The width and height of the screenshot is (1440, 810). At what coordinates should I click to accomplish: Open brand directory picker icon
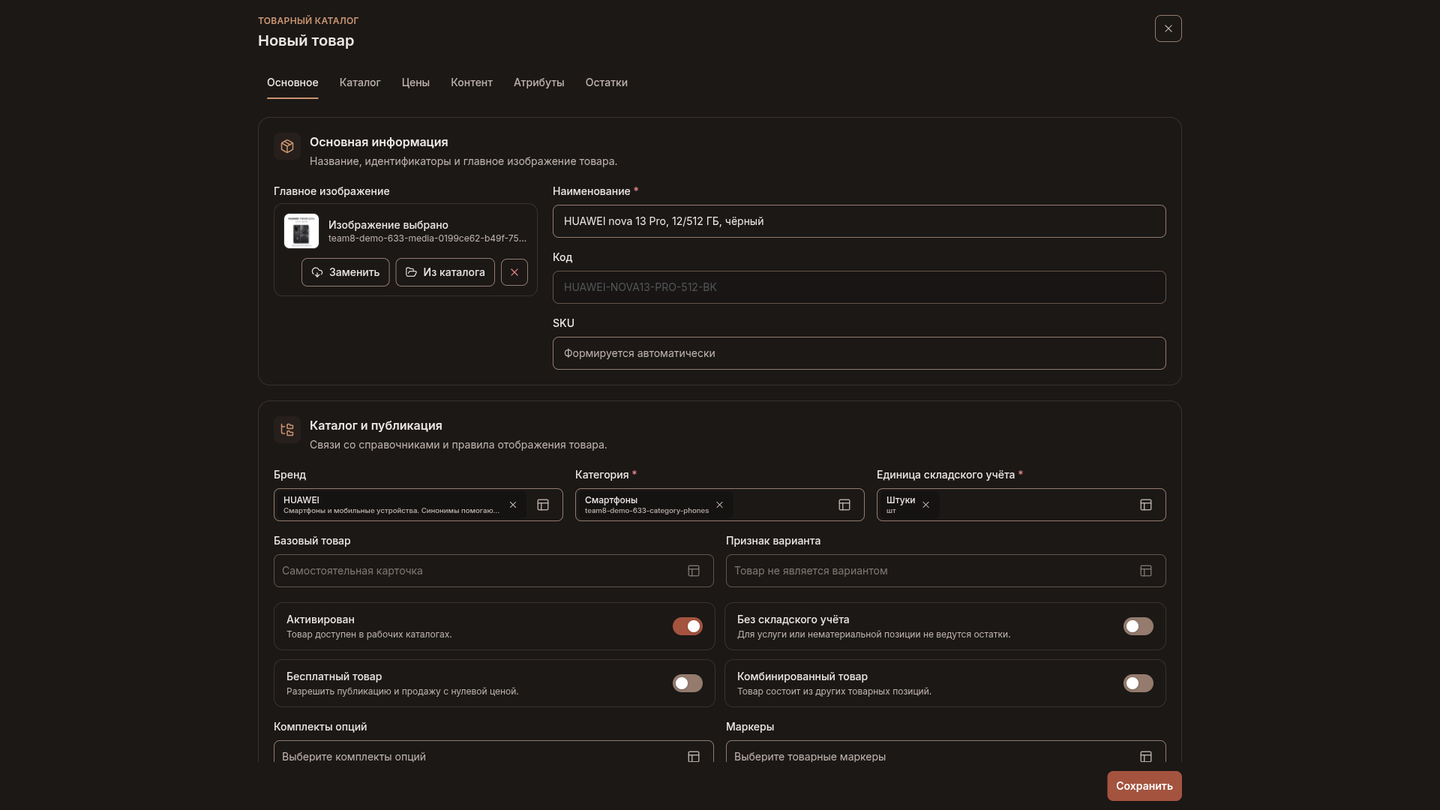pyautogui.click(x=543, y=505)
